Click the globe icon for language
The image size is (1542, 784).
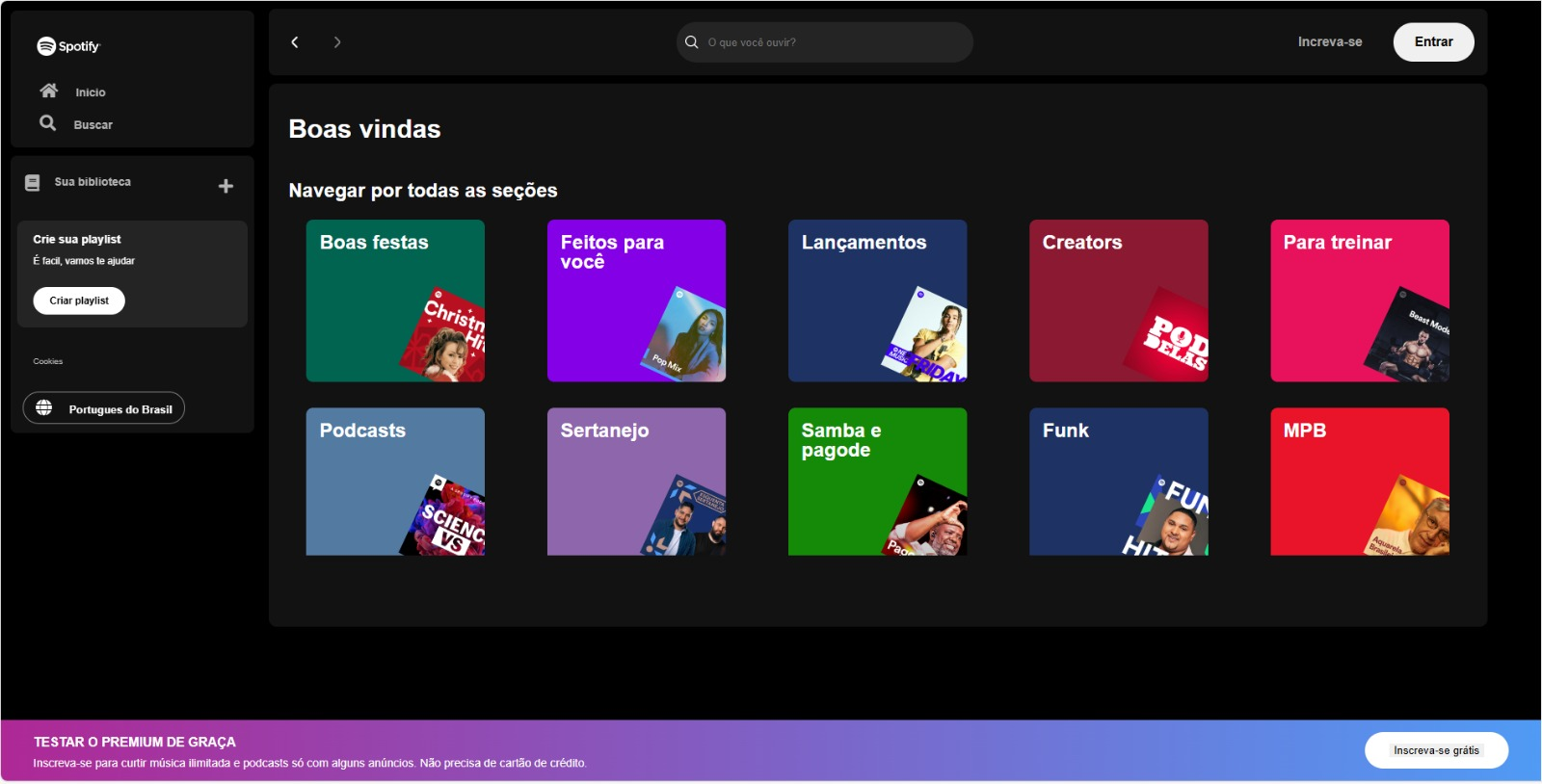[44, 408]
